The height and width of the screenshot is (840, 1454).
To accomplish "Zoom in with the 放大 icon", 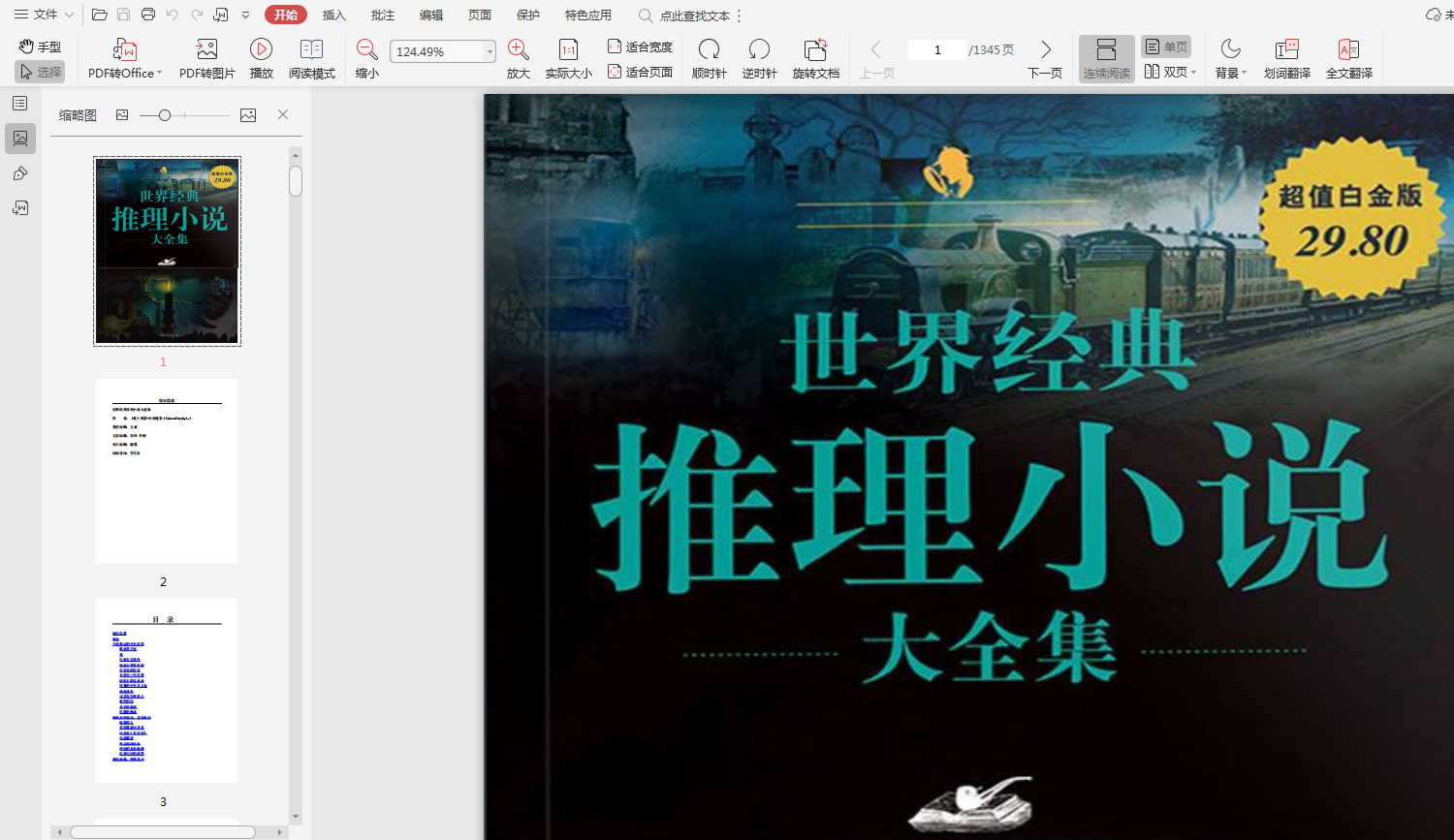I will [x=518, y=49].
